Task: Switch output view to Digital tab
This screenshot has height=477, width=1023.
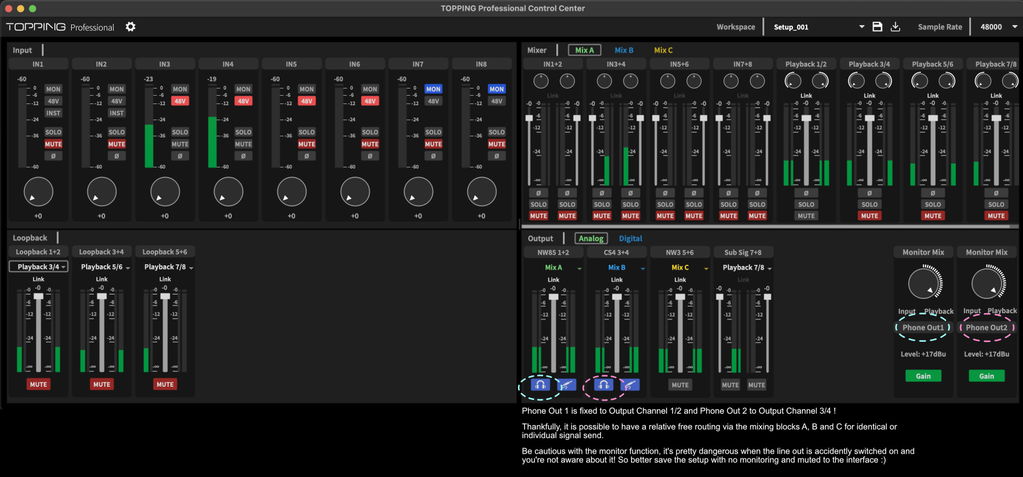Action: (630, 239)
